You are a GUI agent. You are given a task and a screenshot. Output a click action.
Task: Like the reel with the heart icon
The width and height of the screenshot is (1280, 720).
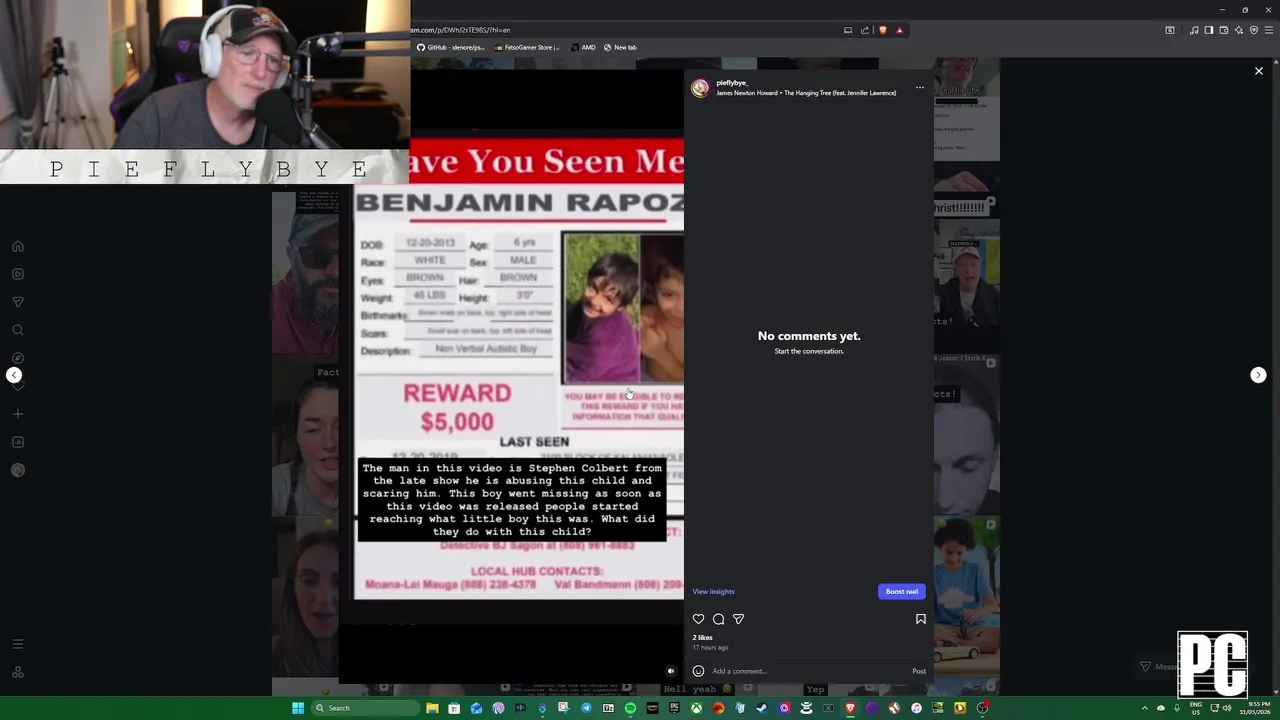(x=698, y=619)
